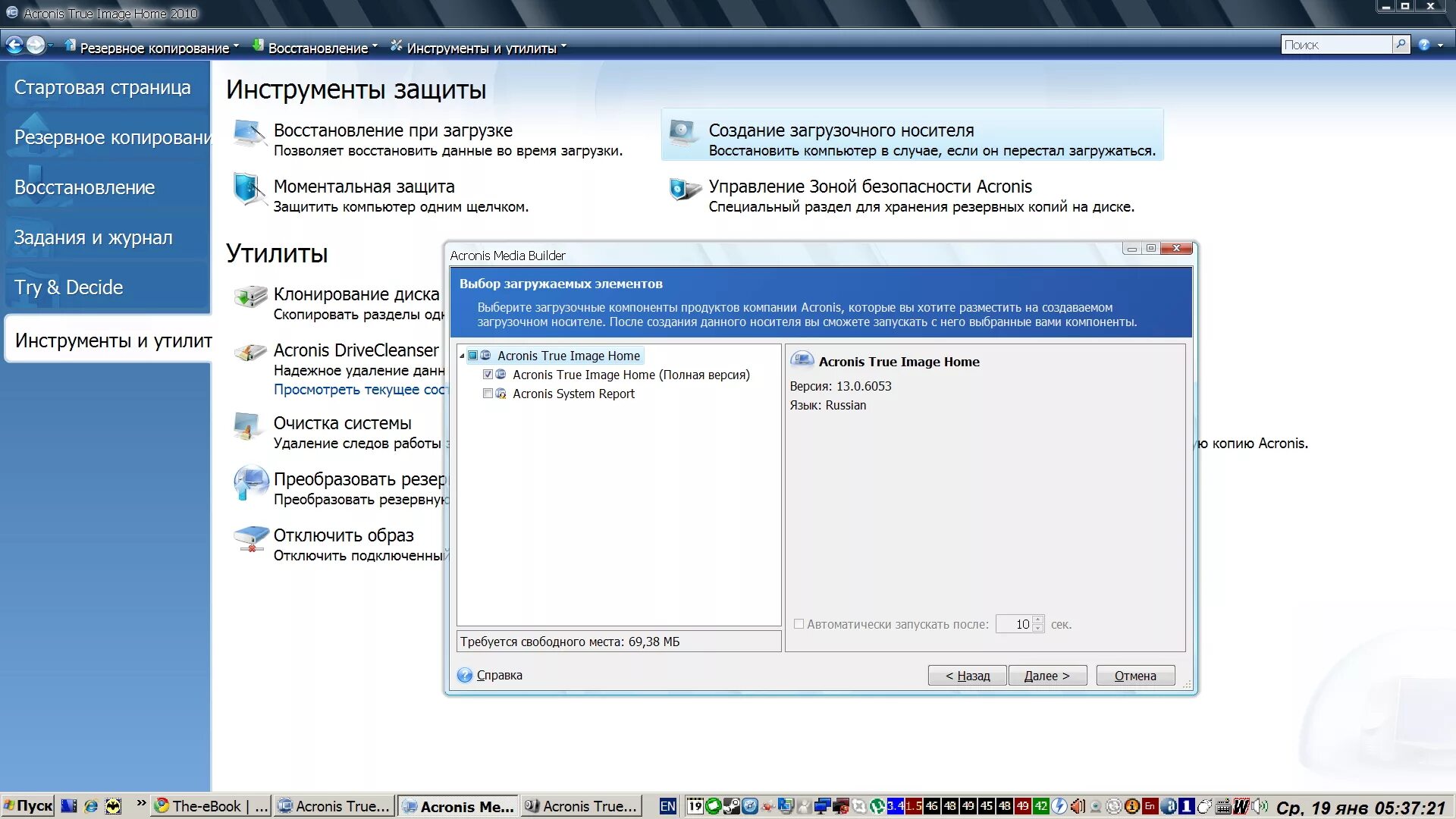Click the back navigation arrow in toolbar

[x=14, y=45]
